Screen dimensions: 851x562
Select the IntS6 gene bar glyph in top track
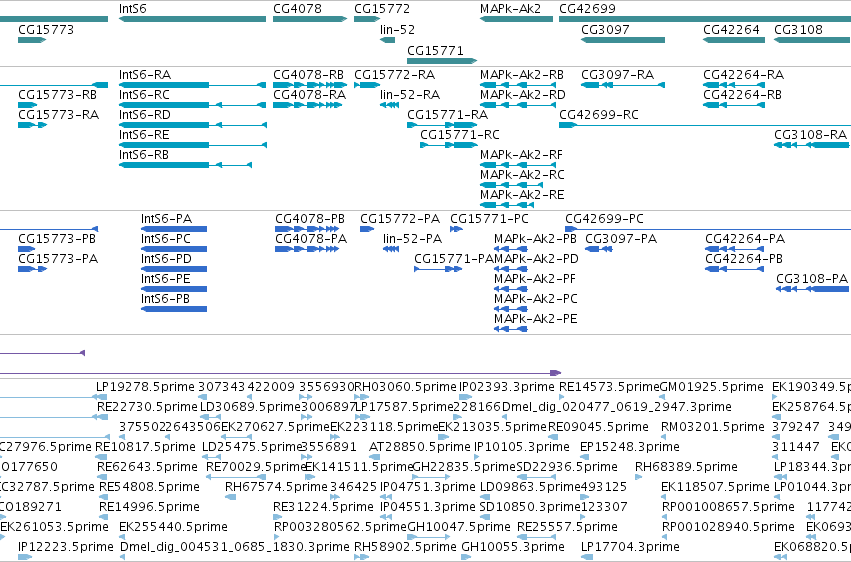192,19
